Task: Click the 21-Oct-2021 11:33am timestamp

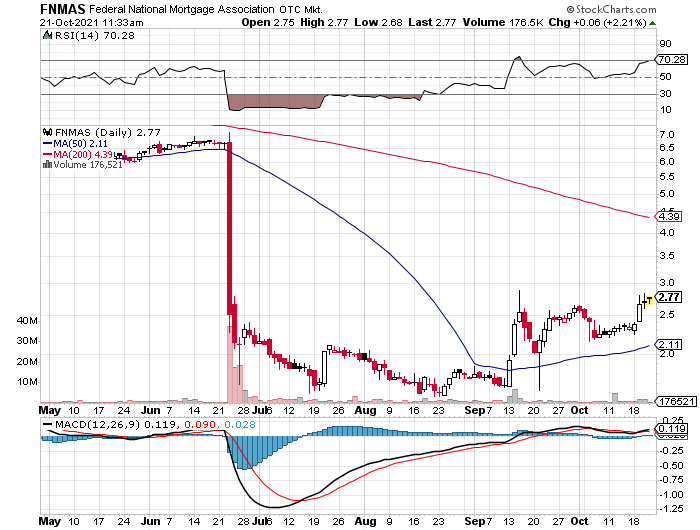Action: click(x=91, y=23)
